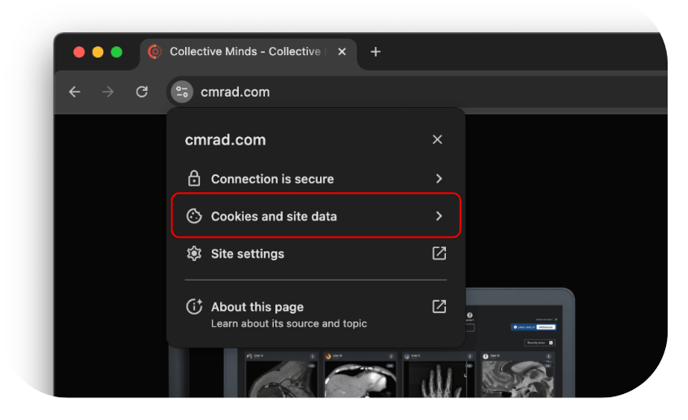Click the cmrad.com address bar text

235,92
